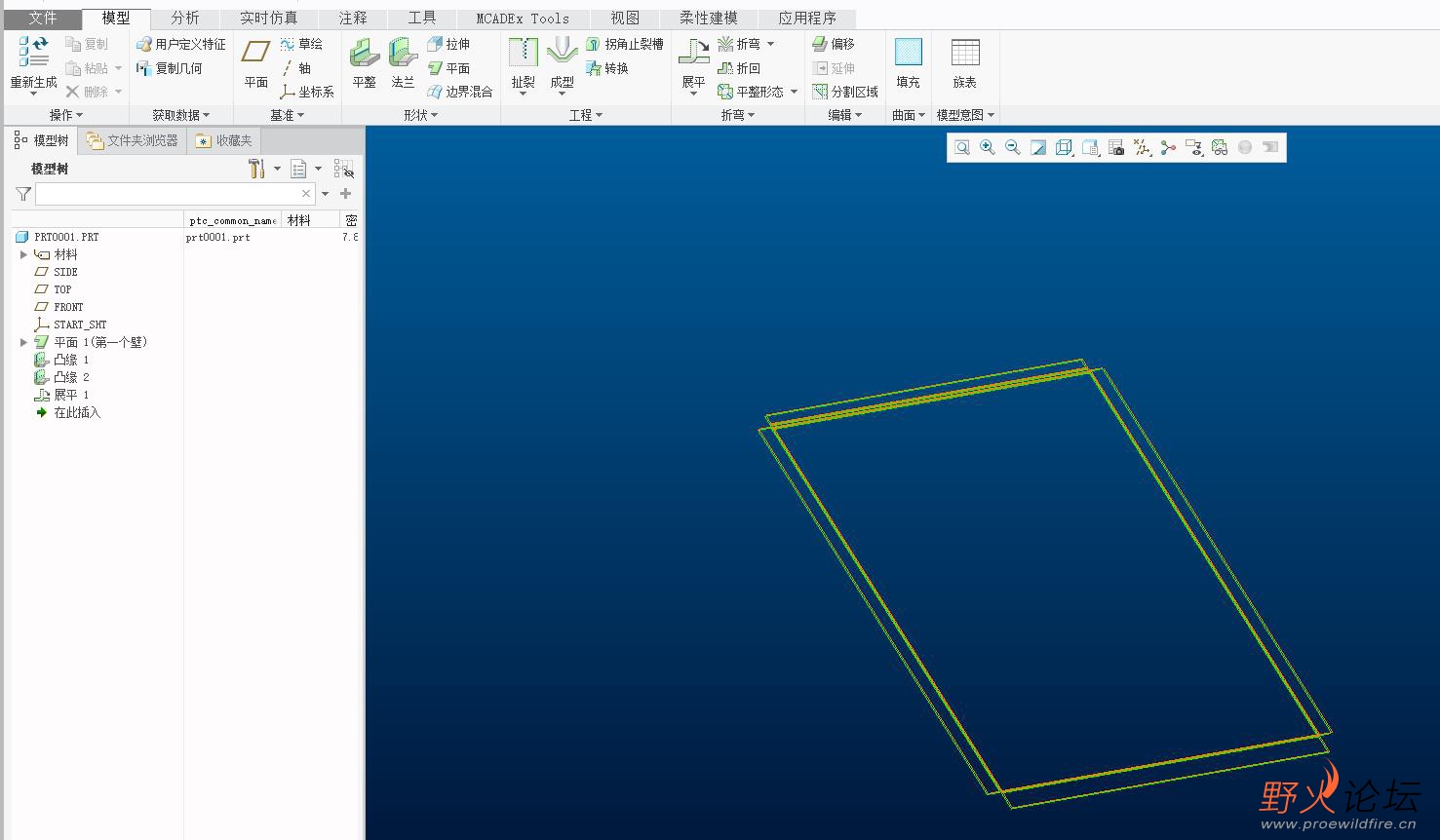Open the Family Table (族表) icon
The height and width of the screenshot is (840, 1440).
point(964,54)
